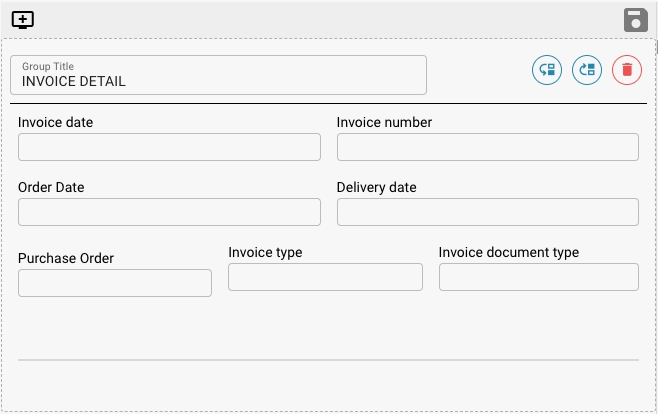This screenshot has height=414, width=658.
Task: Click the add screen icon with plus
Action: pyautogui.click(x=23, y=20)
